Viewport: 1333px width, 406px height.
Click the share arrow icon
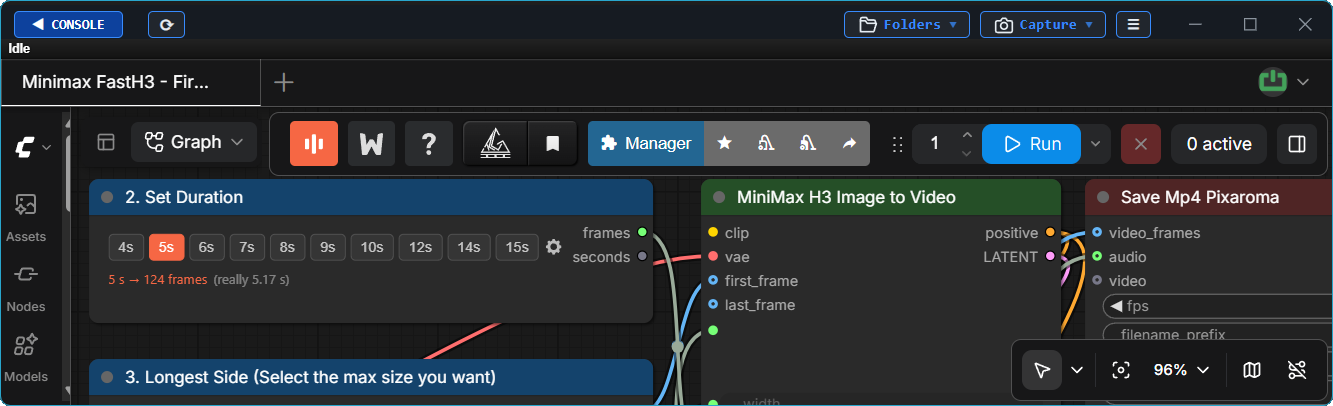[849, 144]
